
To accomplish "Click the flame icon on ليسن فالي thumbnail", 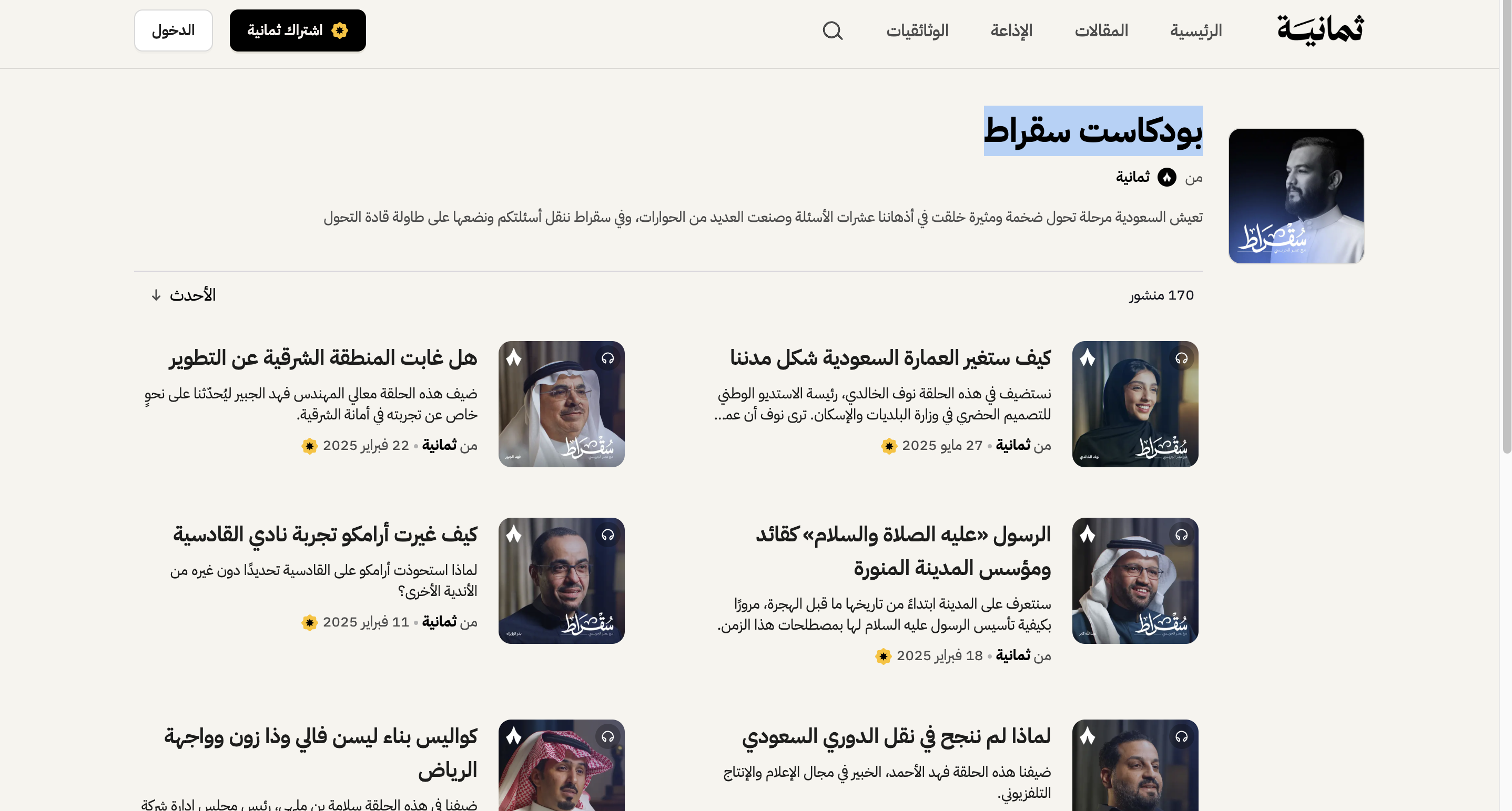I will [514, 736].
